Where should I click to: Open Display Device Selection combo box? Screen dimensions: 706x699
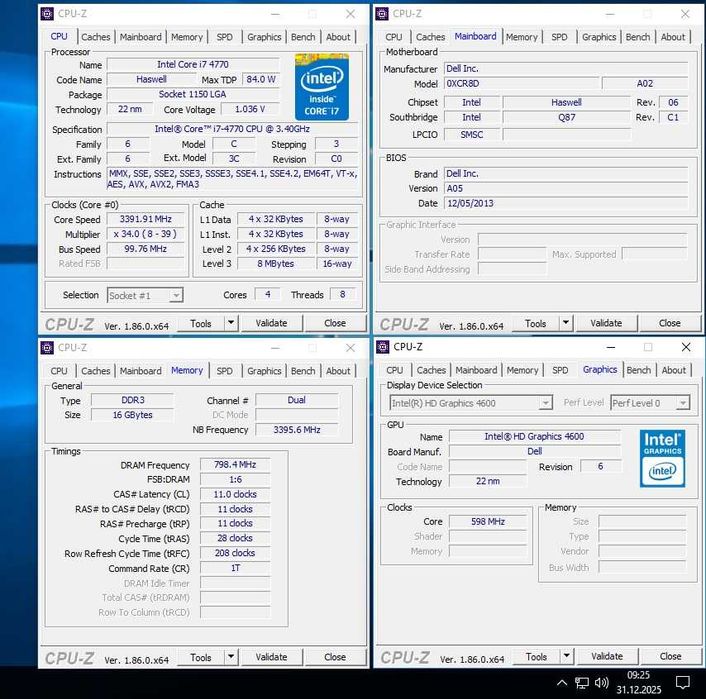pyautogui.click(x=471, y=403)
